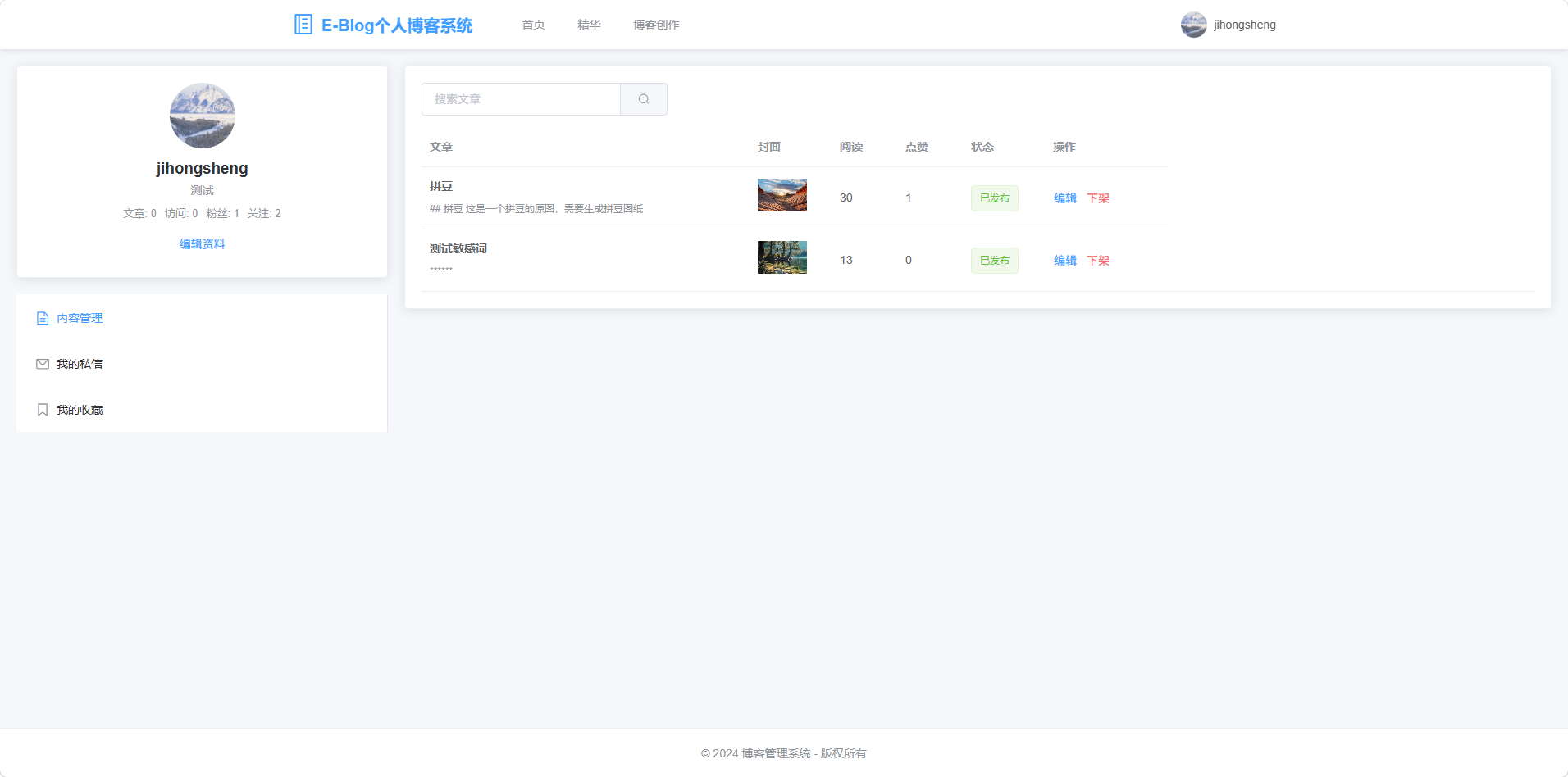
Task: Click the 文章 column header
Action: coord(441,147)
